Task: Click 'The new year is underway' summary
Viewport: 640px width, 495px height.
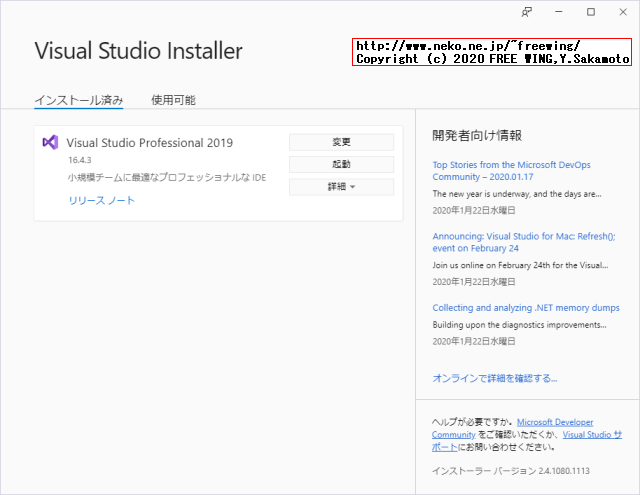Action: click(x=517, y=194)
